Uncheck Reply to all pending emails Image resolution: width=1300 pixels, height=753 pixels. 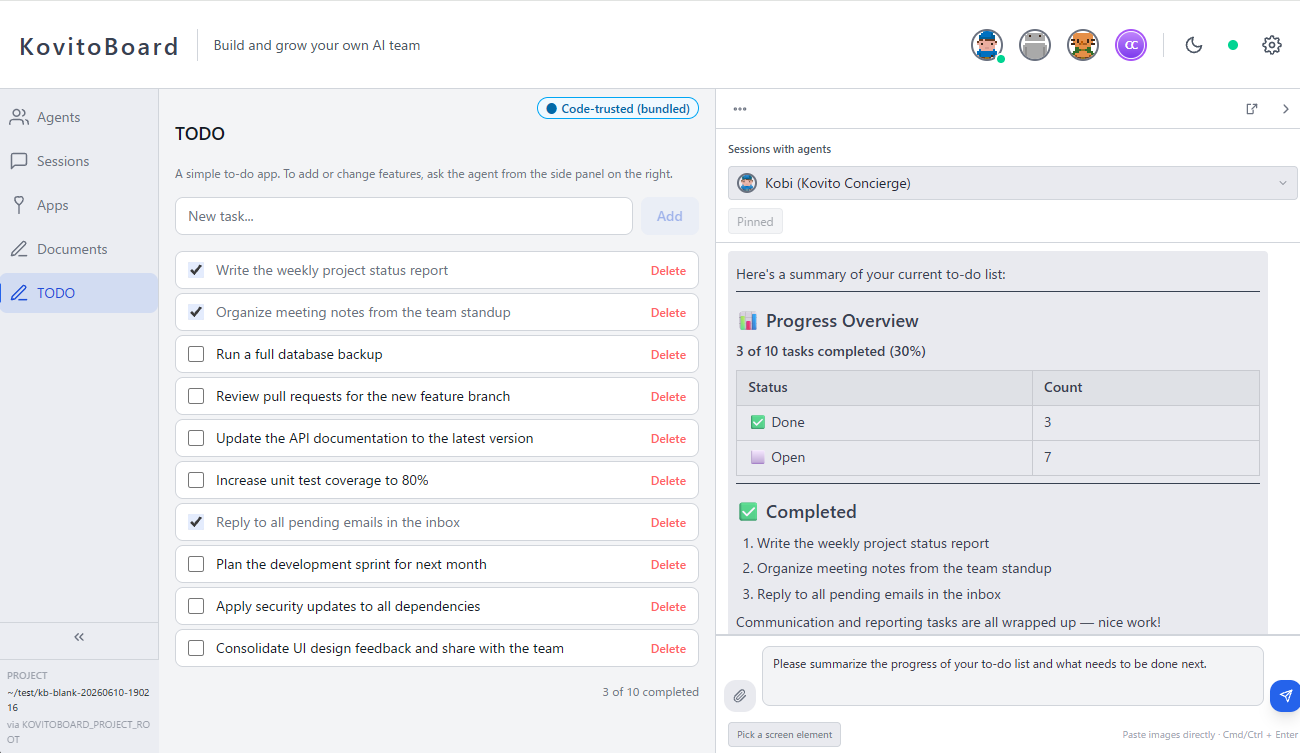(196, 522)
